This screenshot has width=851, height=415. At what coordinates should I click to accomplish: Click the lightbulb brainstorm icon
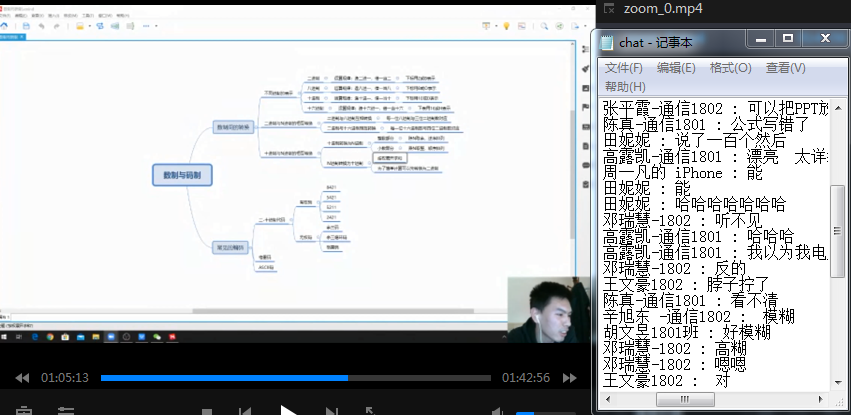506,25
